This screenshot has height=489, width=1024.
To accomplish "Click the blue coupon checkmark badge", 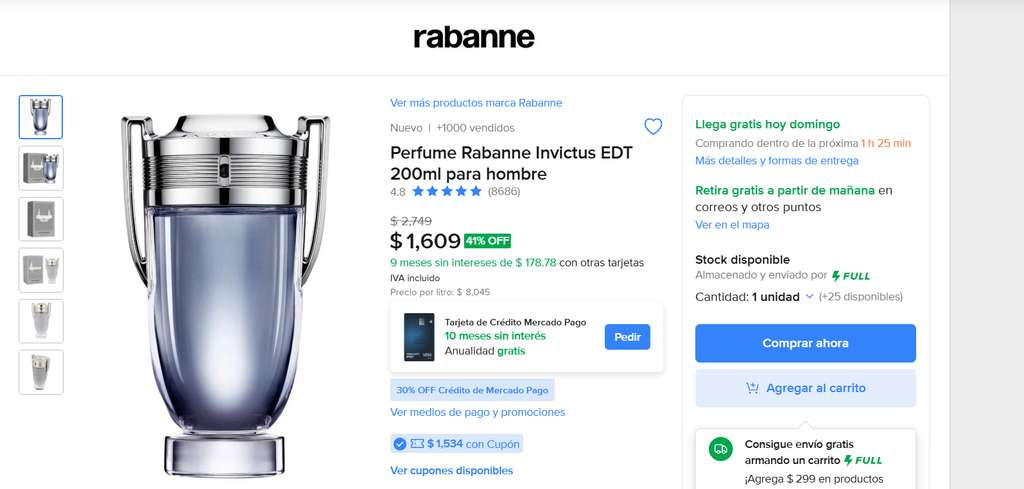I will [x=400, y=444].
